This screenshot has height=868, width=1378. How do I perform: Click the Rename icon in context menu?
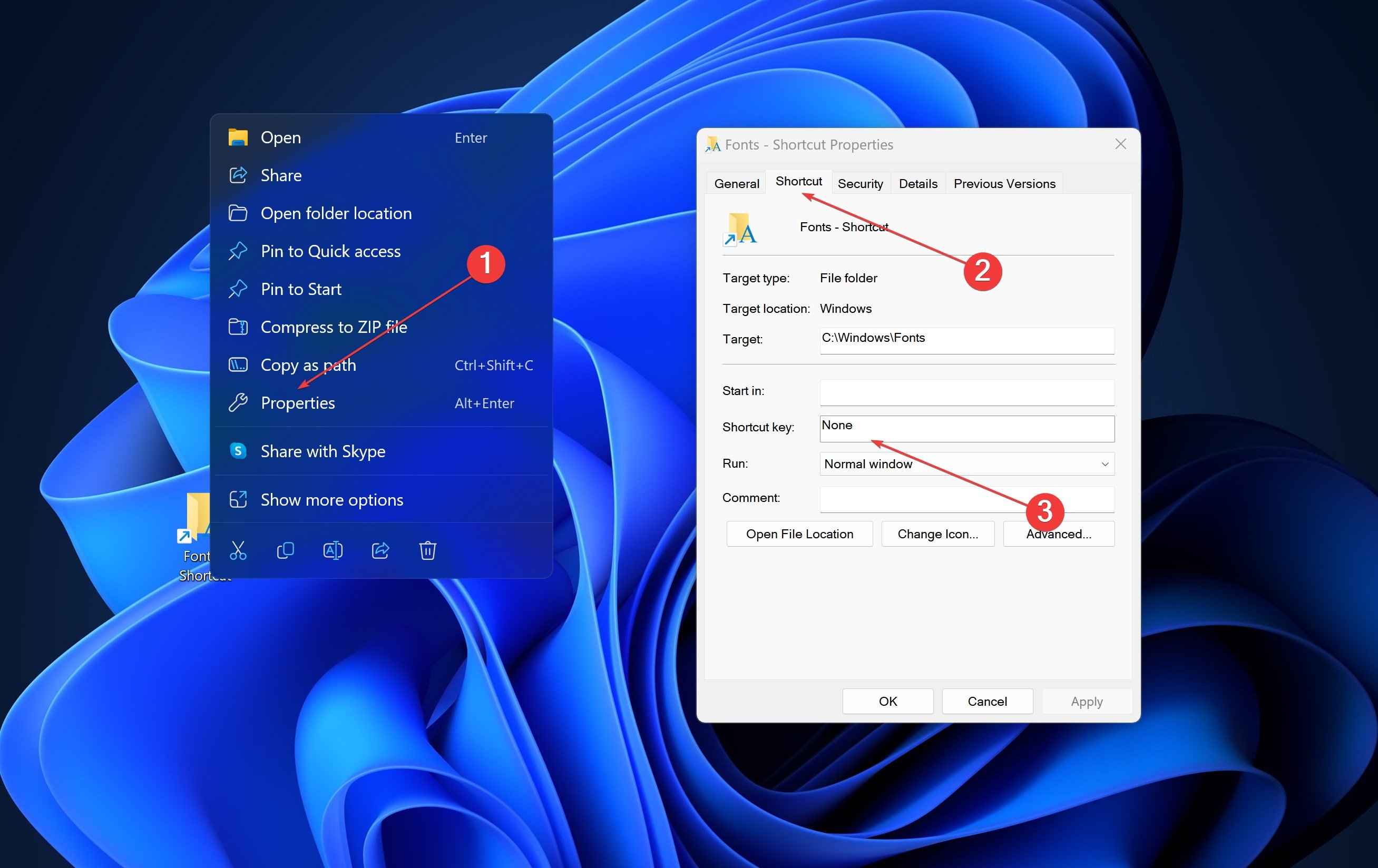coord(333,550)
